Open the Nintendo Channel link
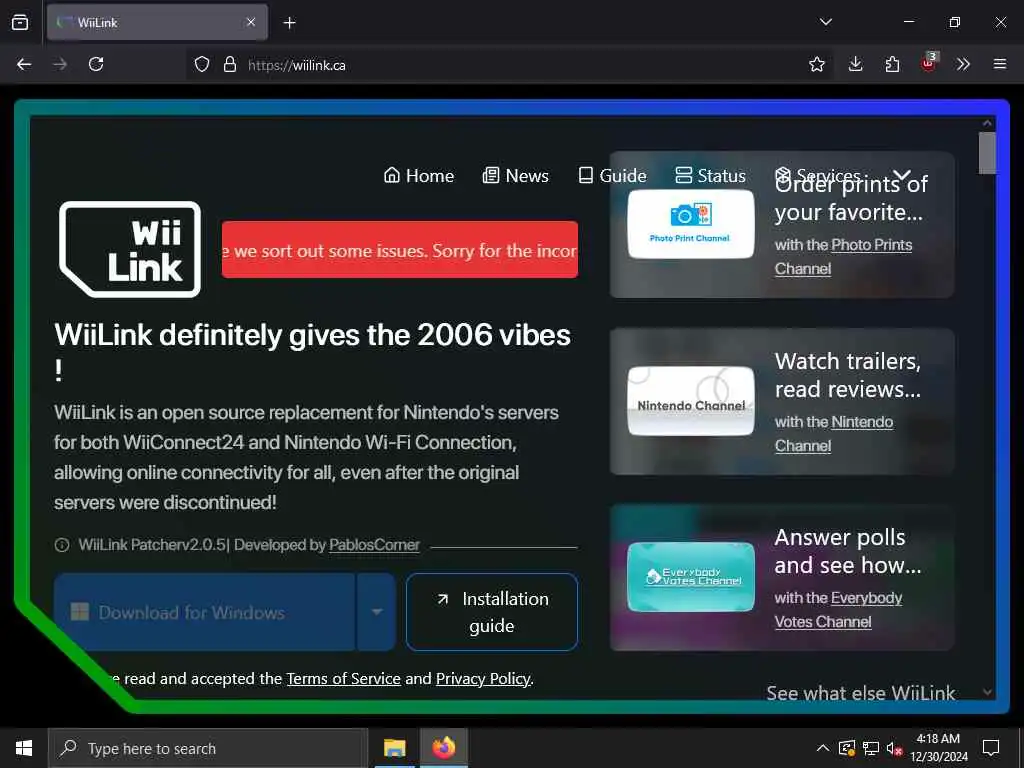The image size is (1024, 768). tap(833, 434)
